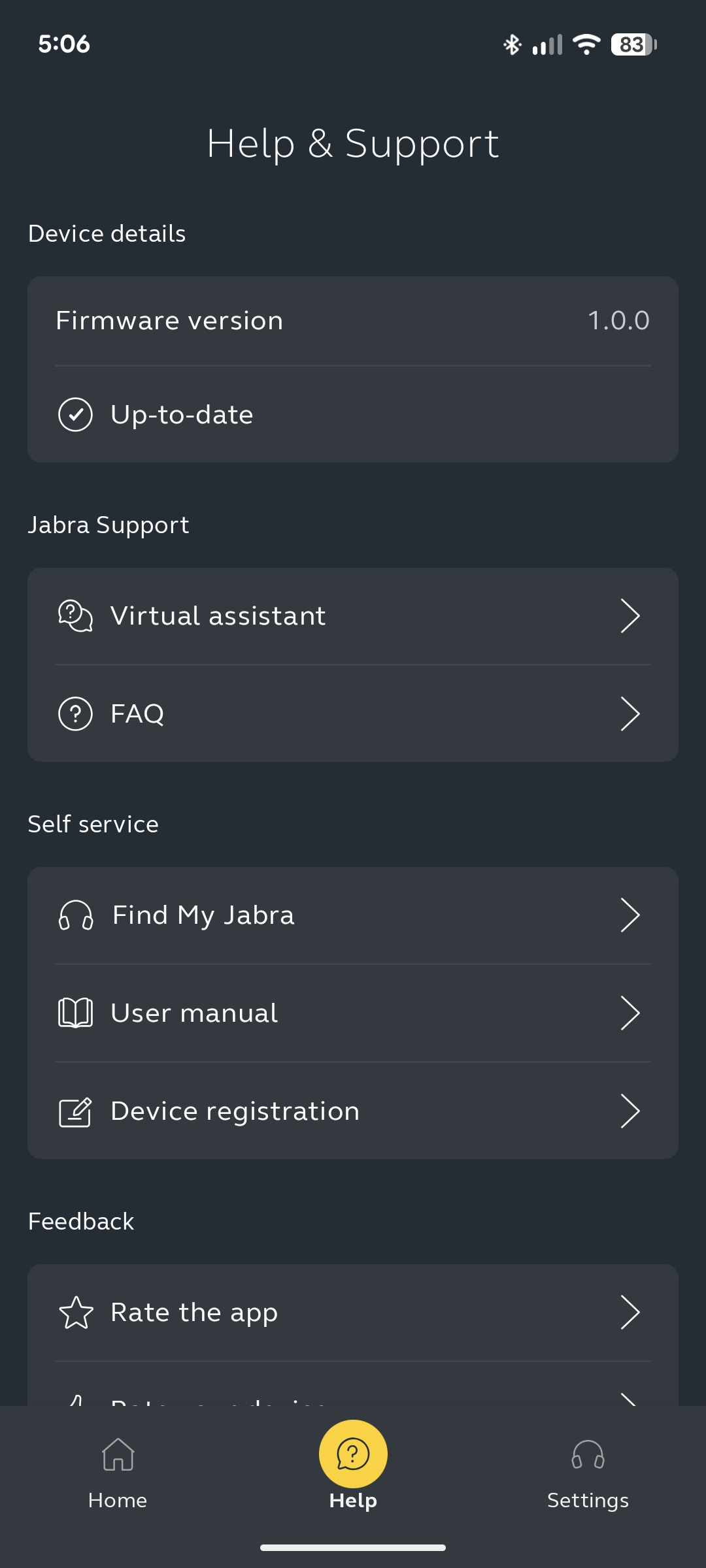This screenshot has width=706, height=1568.
Task: Expand FAQ using the right chevron
Action: (x=630, y=713)
